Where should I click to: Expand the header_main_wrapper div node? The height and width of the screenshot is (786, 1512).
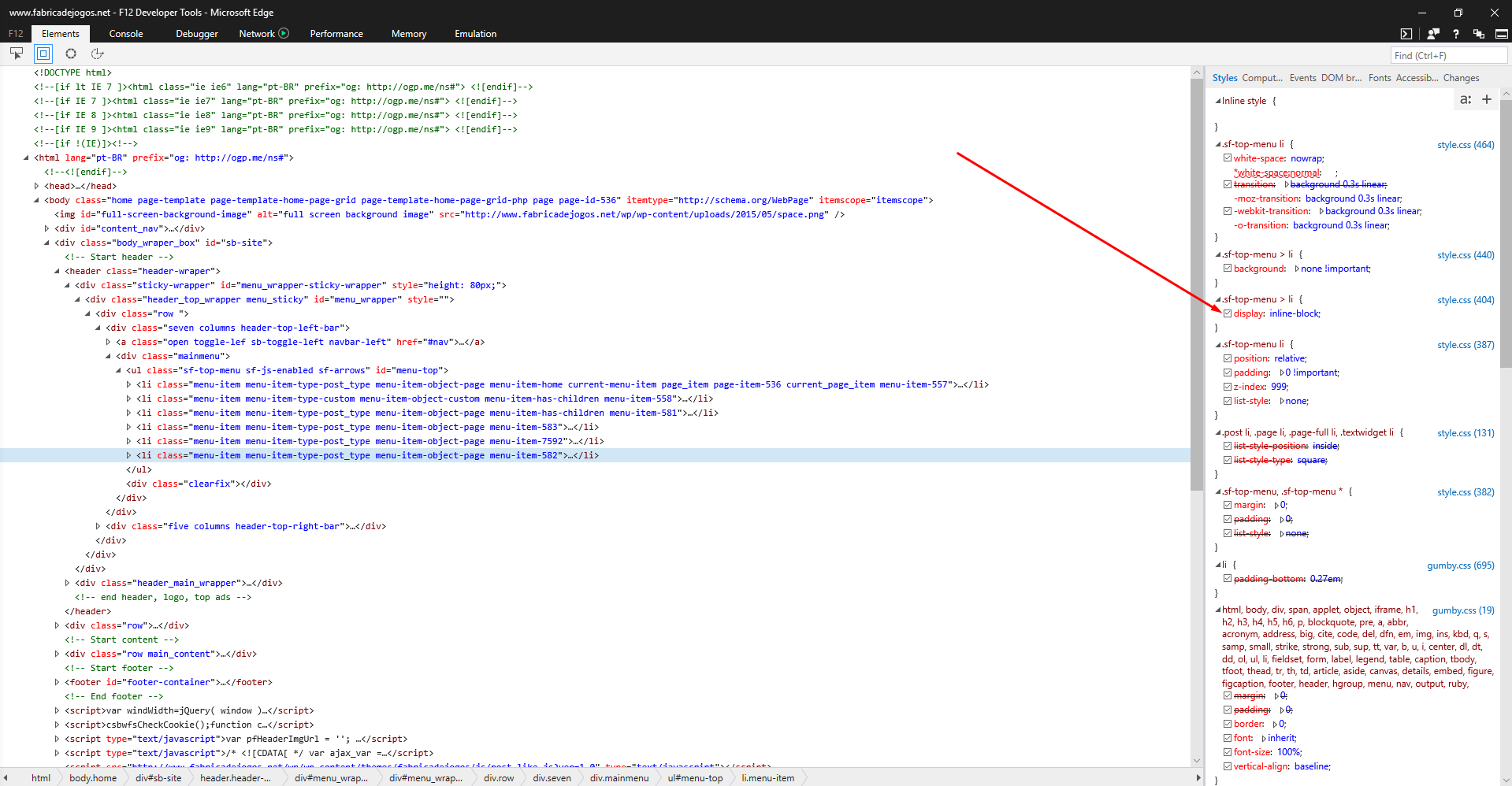66,583
